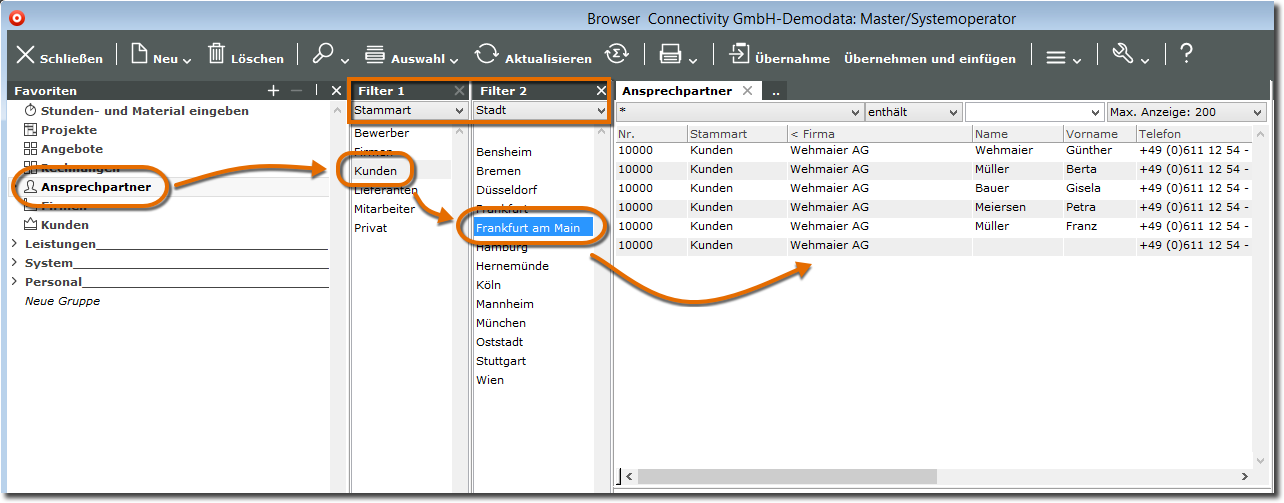Image resolution: width=1284 pixels, height=503 pixels.
Task: Open the Stammart dropdown in Filter 1
Action: click(x=409, y=111)
